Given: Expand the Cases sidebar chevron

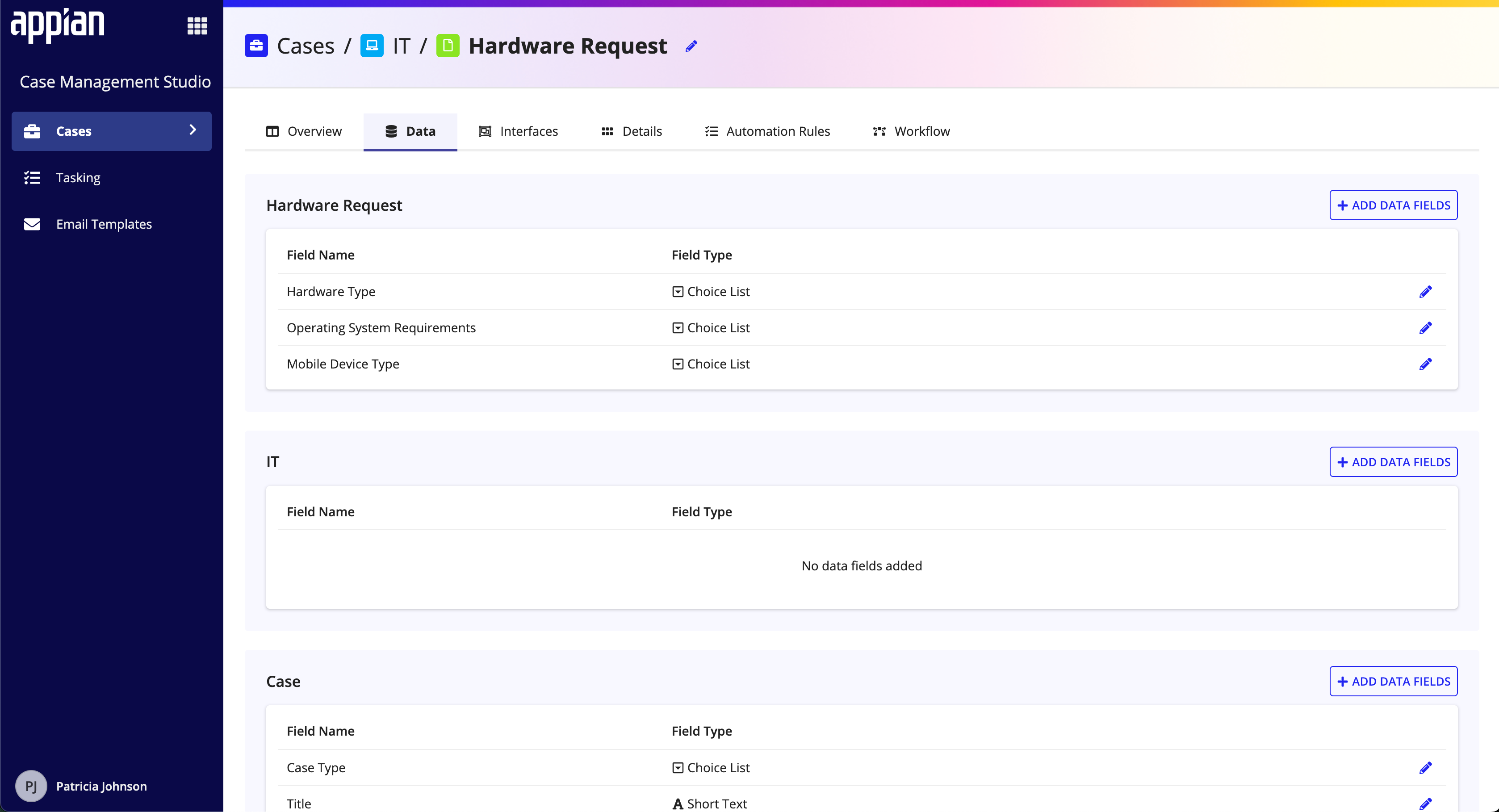Looking at the screenshot, I should point(193,130).
